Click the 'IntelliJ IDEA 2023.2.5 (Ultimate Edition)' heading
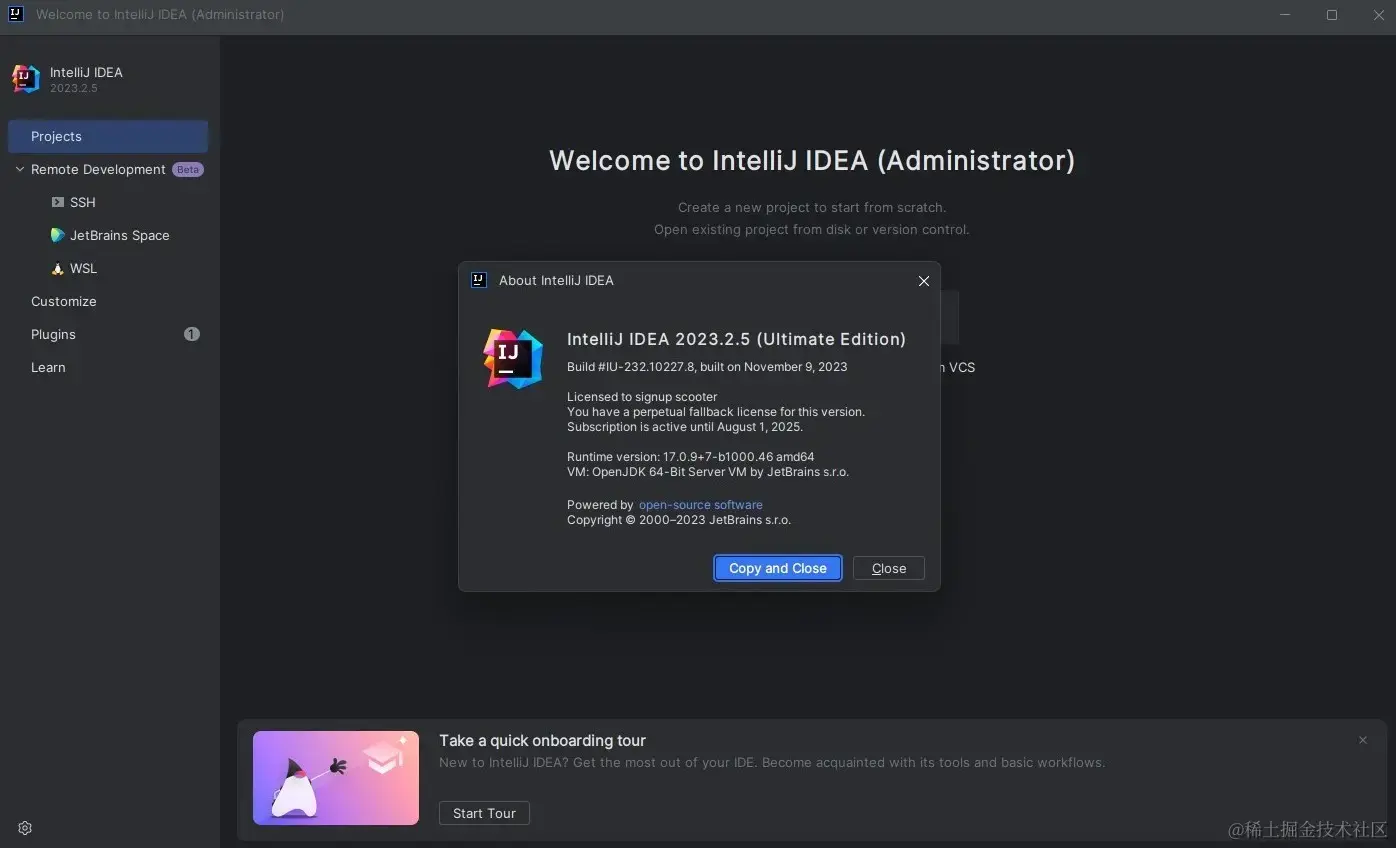 736,339
